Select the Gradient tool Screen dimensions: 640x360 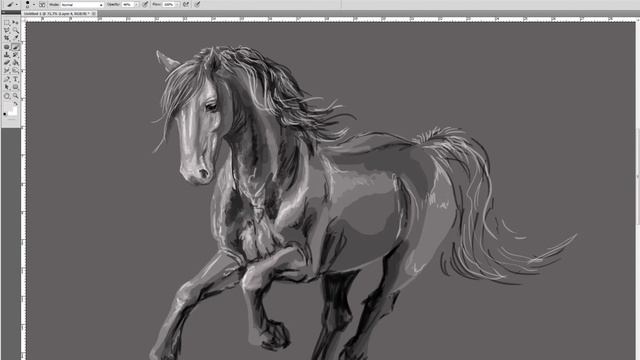16,62
